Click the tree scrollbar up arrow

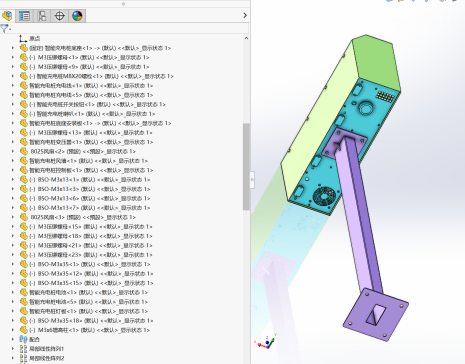click(246, 38)
